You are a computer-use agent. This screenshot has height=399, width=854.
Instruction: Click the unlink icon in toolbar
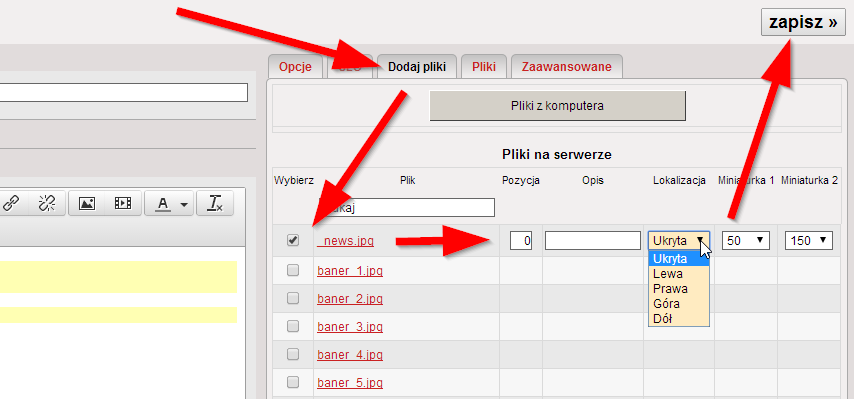coord(47,204)
